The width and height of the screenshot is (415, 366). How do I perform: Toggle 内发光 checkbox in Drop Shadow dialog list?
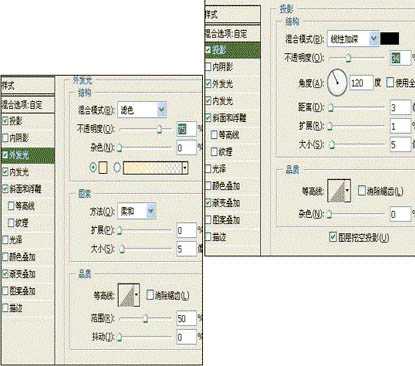coord(208,101)
